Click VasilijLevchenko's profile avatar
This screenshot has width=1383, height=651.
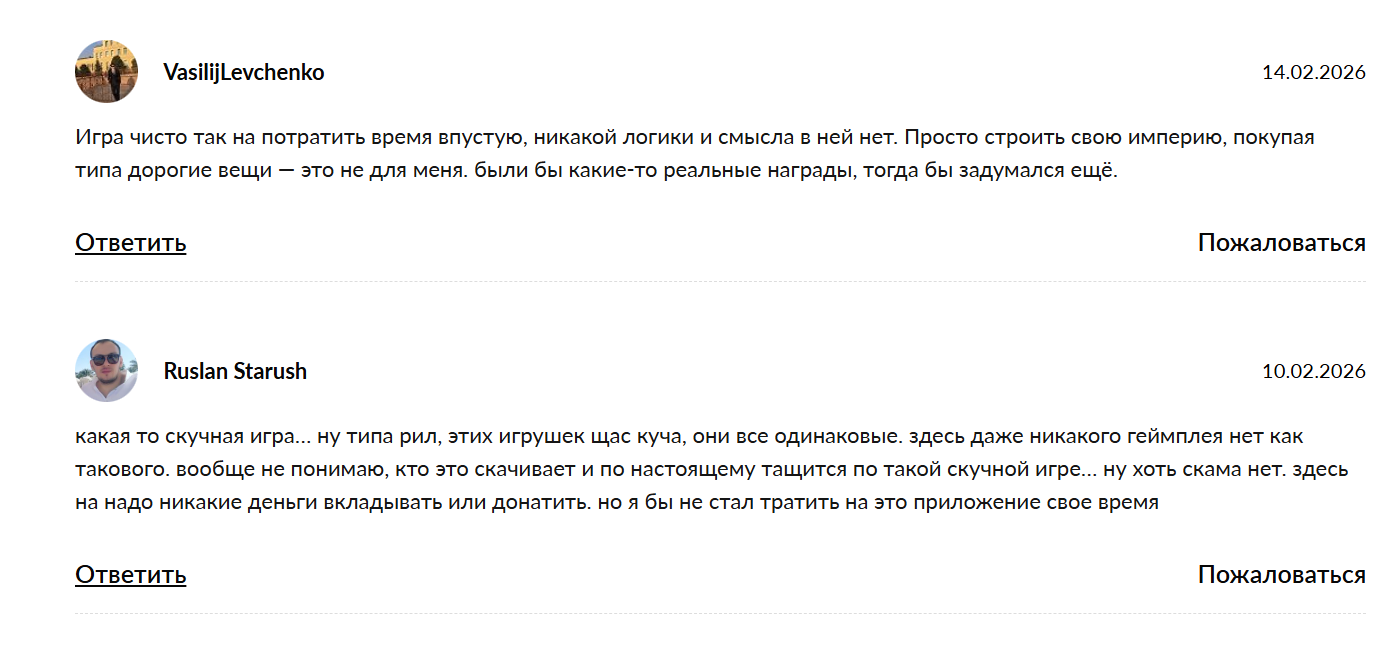click(x=105, y=71)
